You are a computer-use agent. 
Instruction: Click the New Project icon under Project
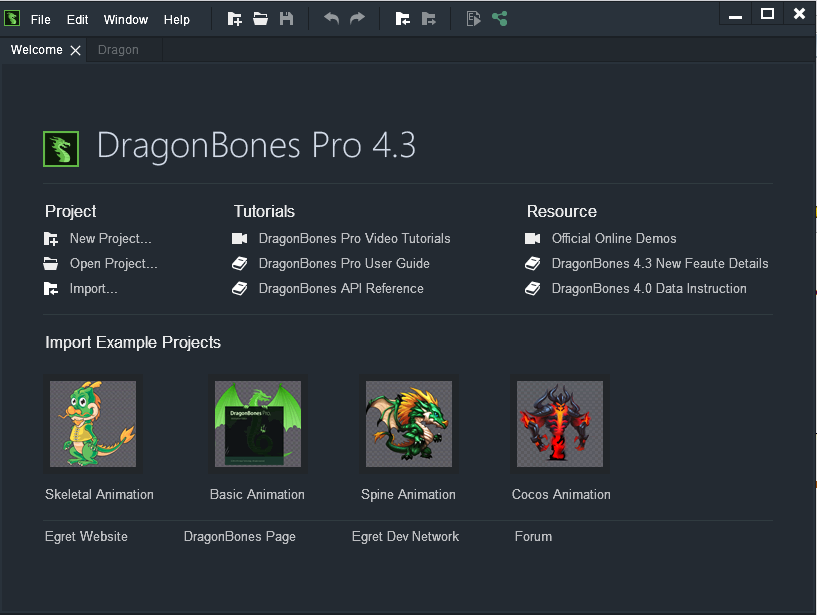[51, 239]
